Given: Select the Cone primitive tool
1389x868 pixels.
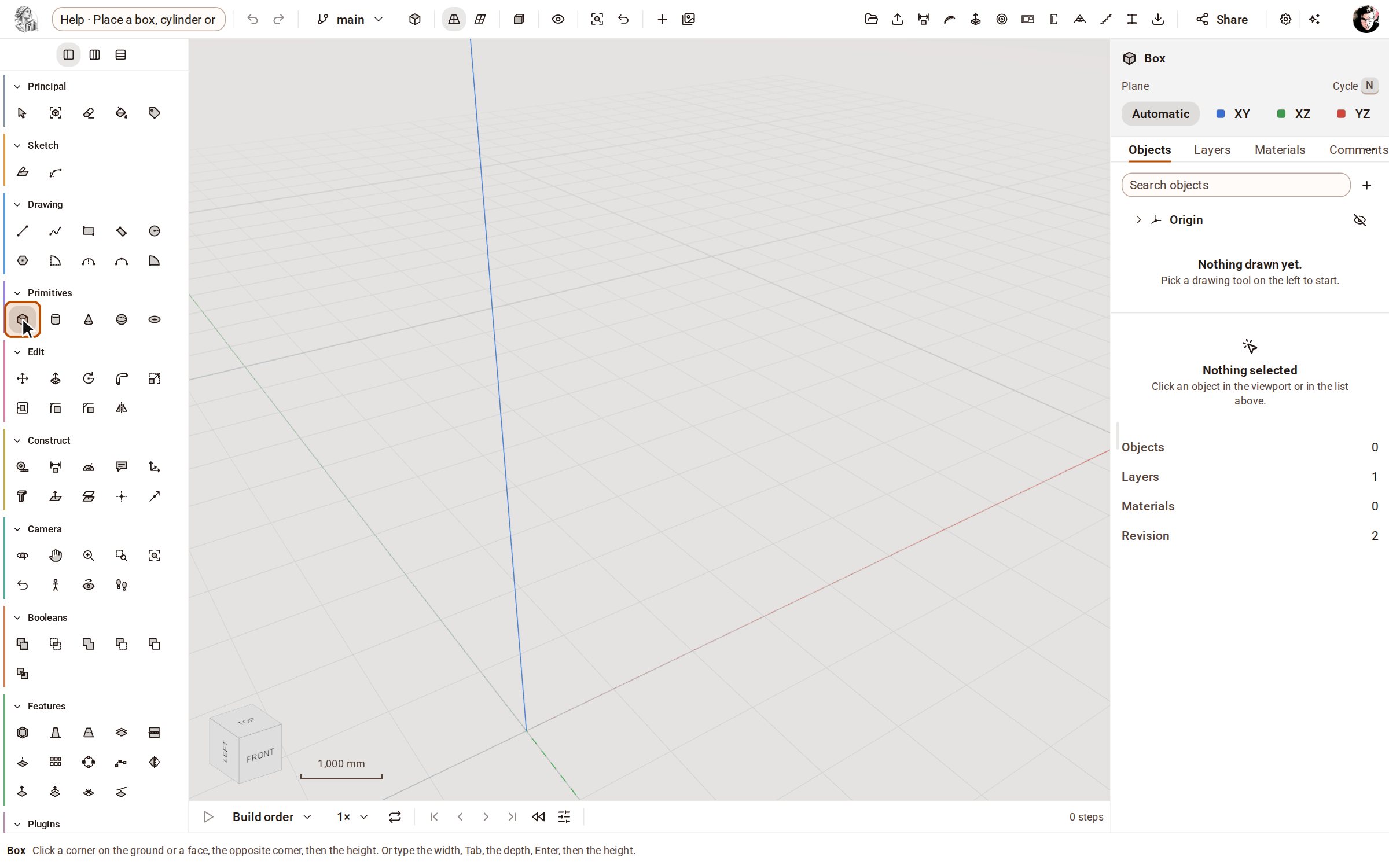Looking at the screenshot, I should 89,319.
